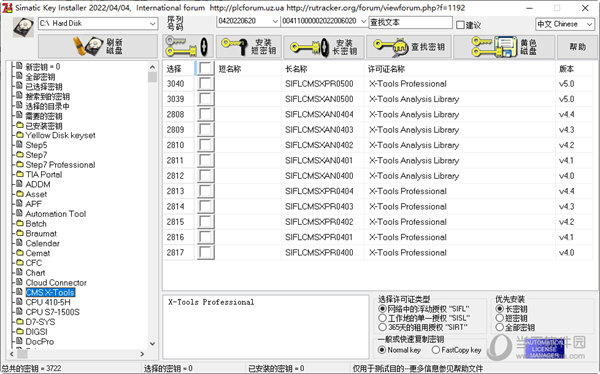This screenshot has height=374, width=600.
Task: Open the C:\ Hard Disk drive dropdown
Action: pos(152,24)
